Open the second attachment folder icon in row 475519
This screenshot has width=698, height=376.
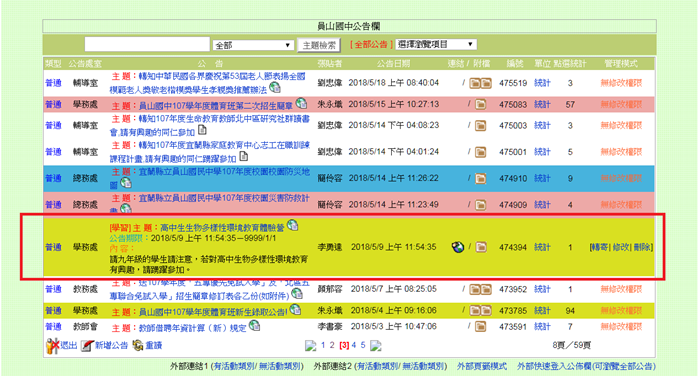pyautogui.click(x=486, y=83)
